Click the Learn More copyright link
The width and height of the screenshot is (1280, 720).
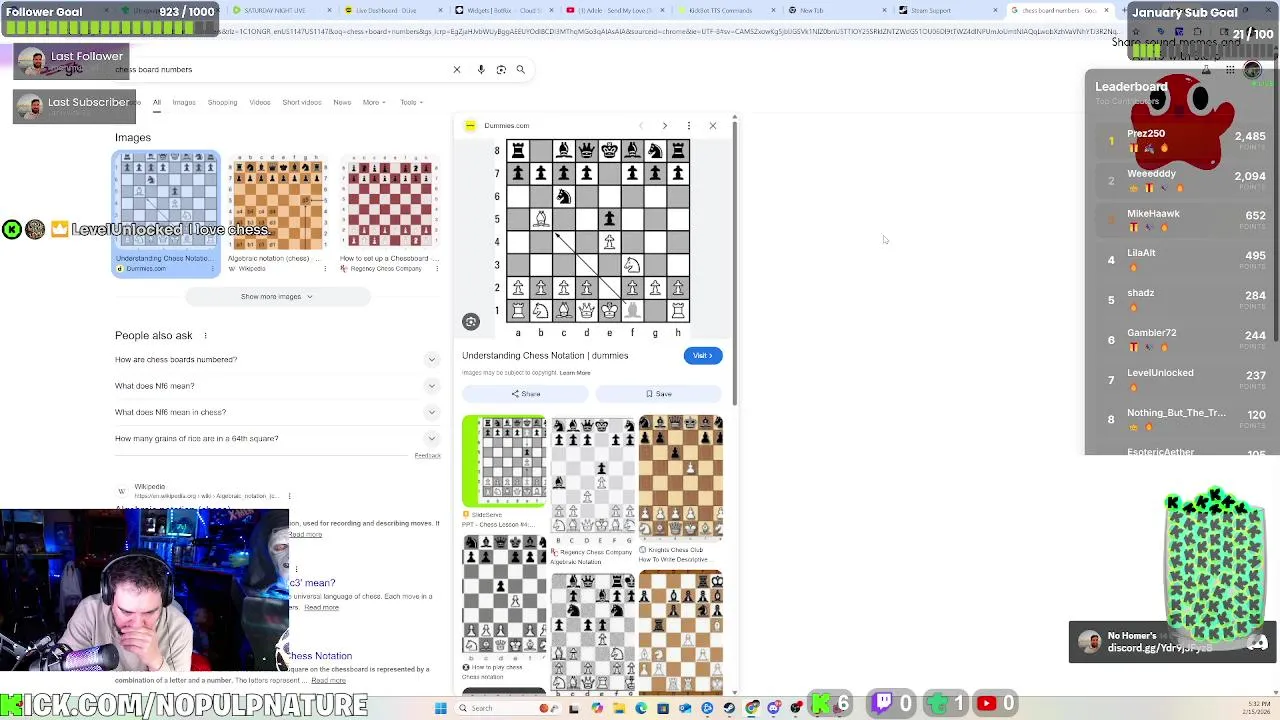point(575,373)
